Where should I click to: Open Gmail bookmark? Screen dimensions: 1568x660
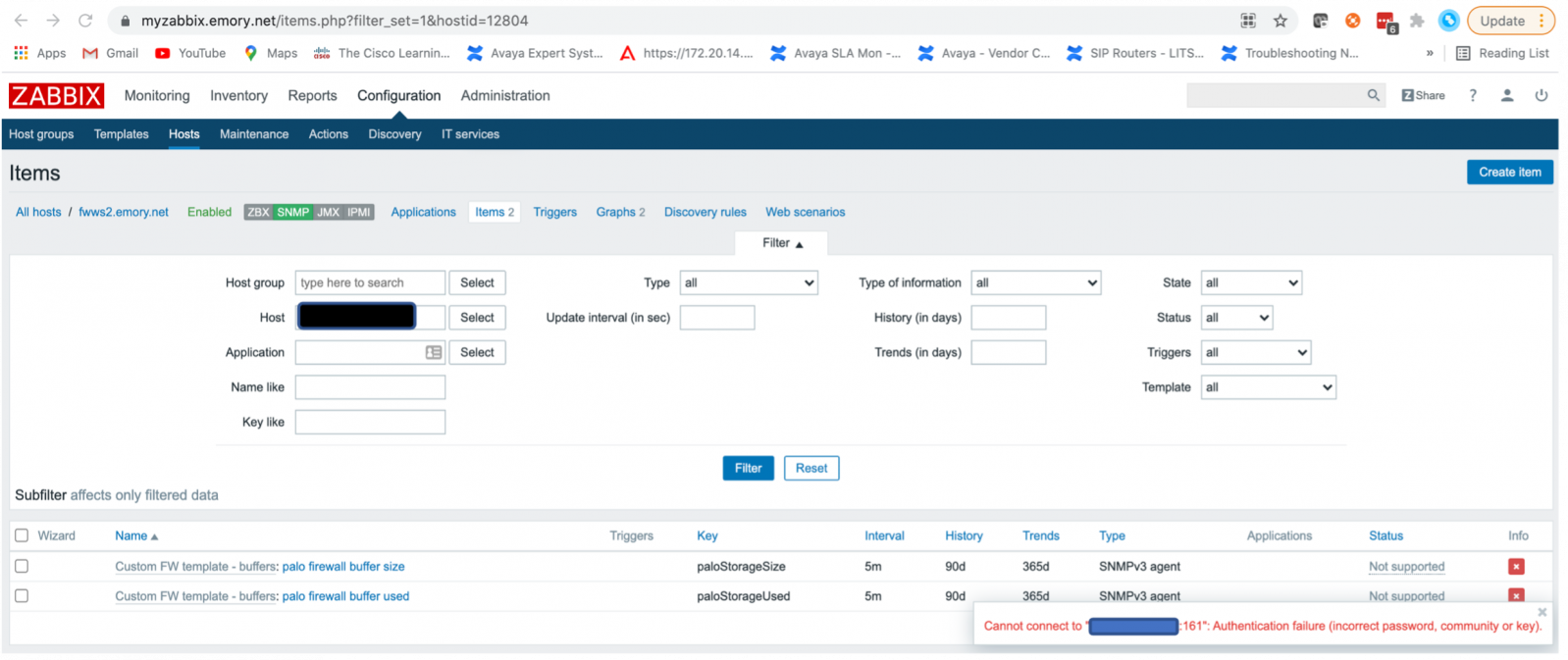point(110,53)
